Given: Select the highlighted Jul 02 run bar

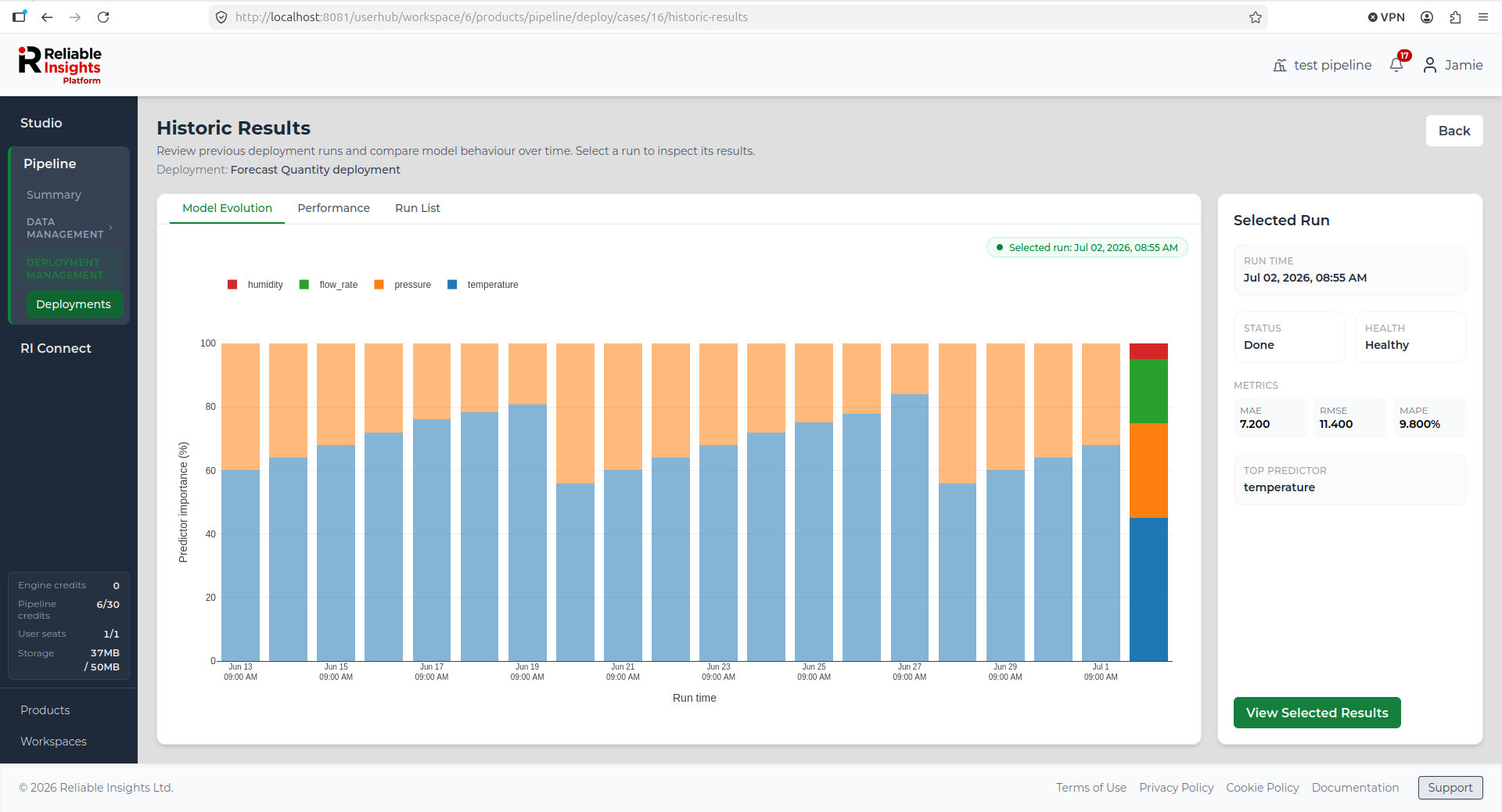Looking at the screenshot, I should (1148, 502).
